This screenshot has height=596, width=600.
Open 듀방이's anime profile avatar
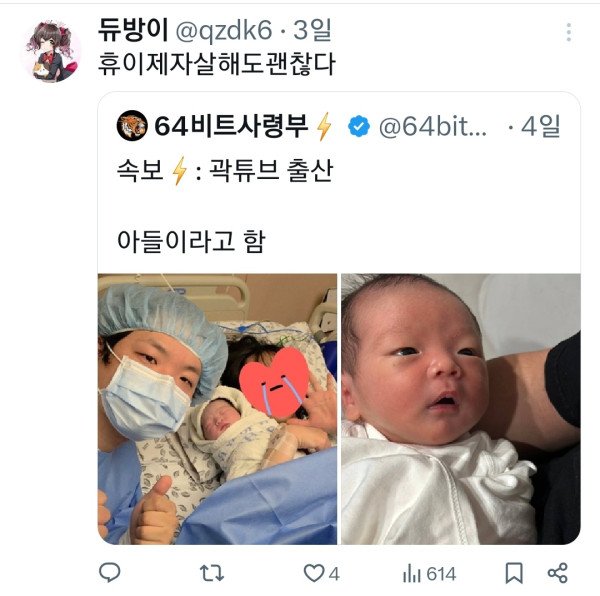52,50
